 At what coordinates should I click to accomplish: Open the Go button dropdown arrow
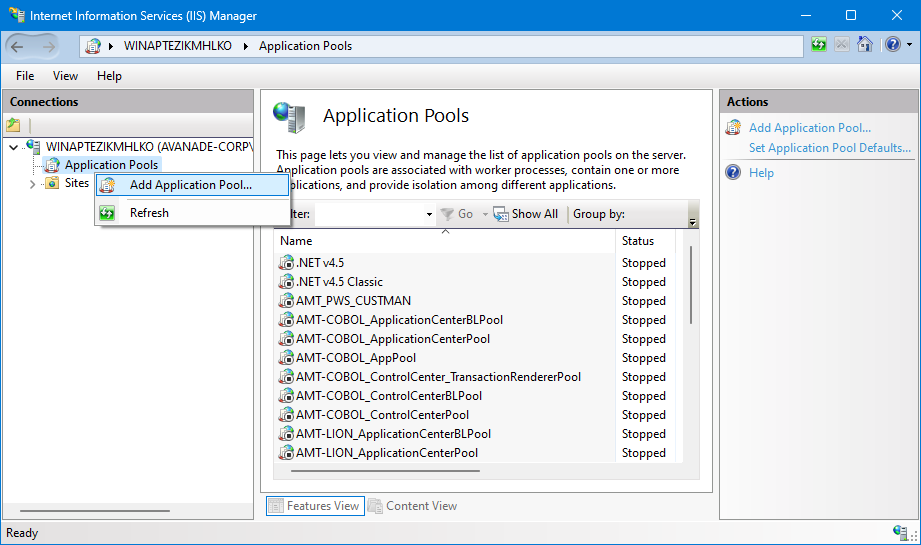(x=485, y=214)
